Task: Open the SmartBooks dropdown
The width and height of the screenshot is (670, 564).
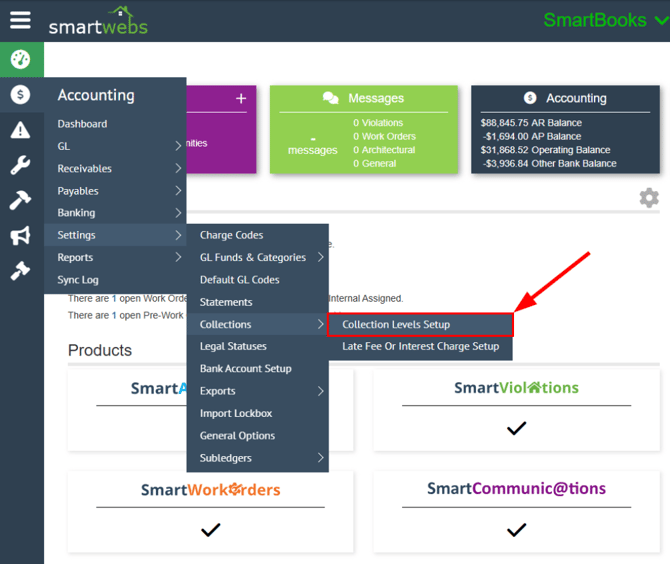Action: (606, 20)
